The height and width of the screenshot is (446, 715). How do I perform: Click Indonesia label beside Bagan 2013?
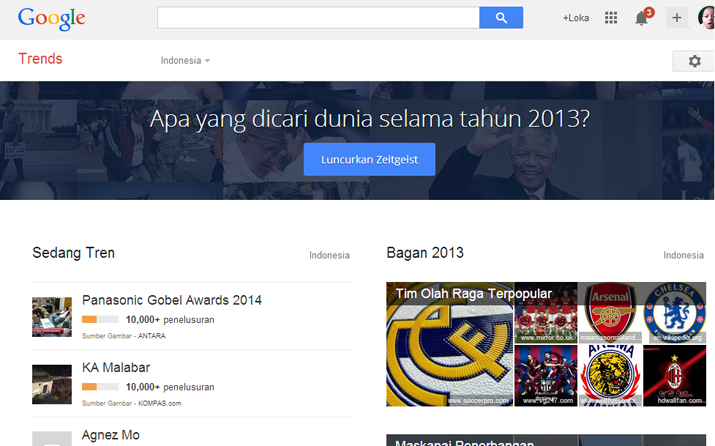pos(684,255)
